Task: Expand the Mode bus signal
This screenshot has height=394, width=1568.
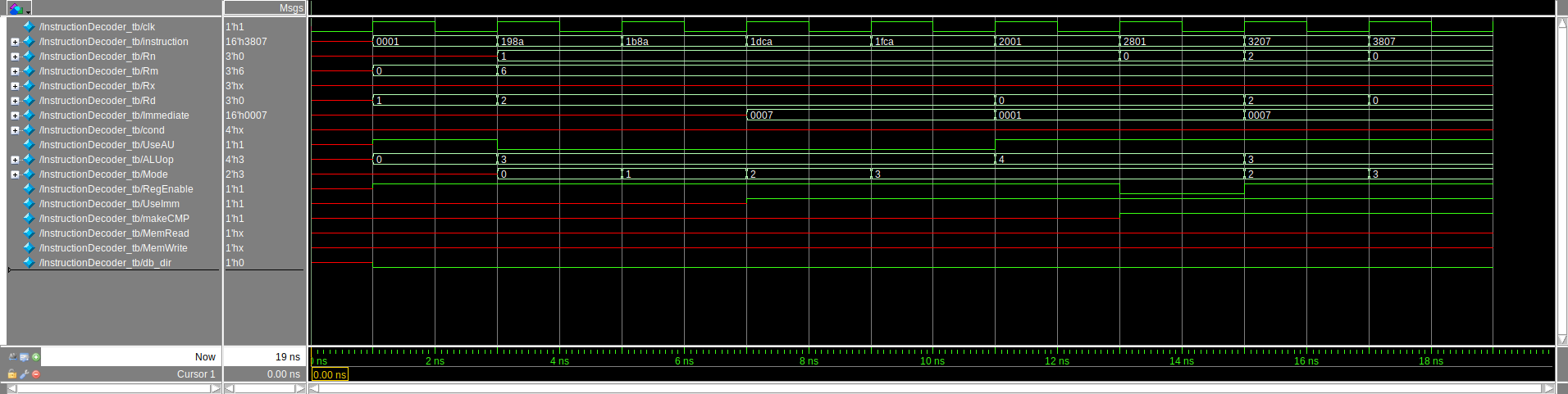Action: pyautogui.click(x=15, y=174)
